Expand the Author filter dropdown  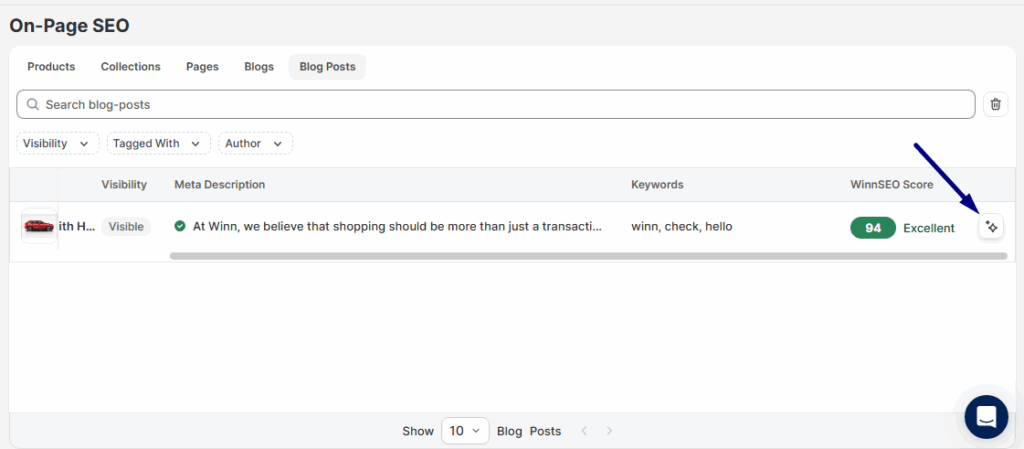[255, 143]
